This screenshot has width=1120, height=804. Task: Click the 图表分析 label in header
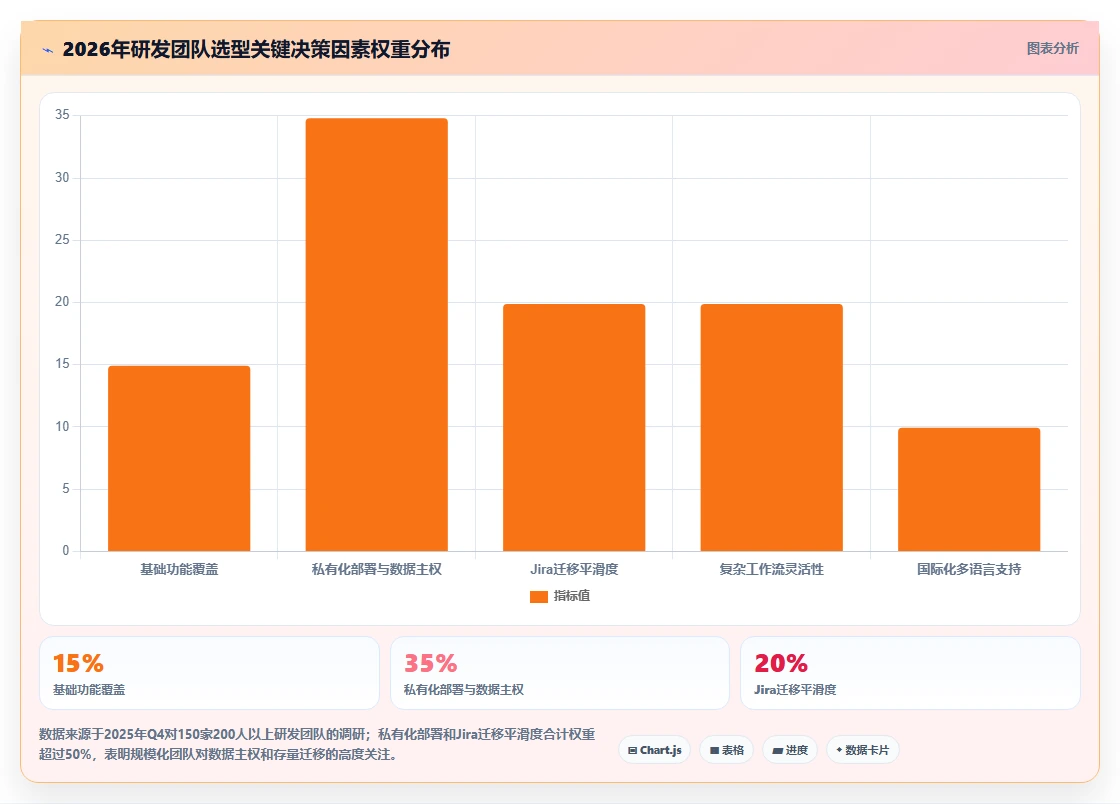click(1052, 49)
